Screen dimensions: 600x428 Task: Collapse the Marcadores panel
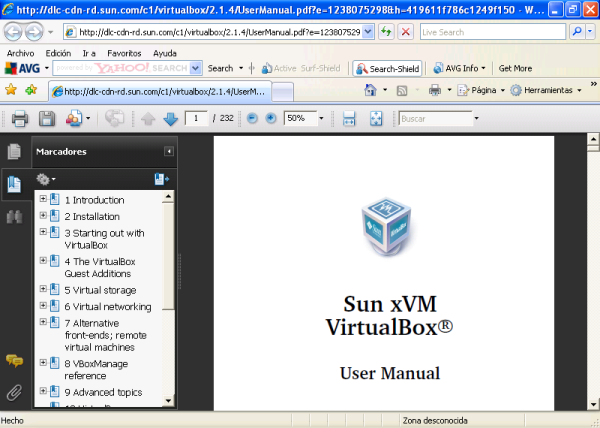[168, 152]
